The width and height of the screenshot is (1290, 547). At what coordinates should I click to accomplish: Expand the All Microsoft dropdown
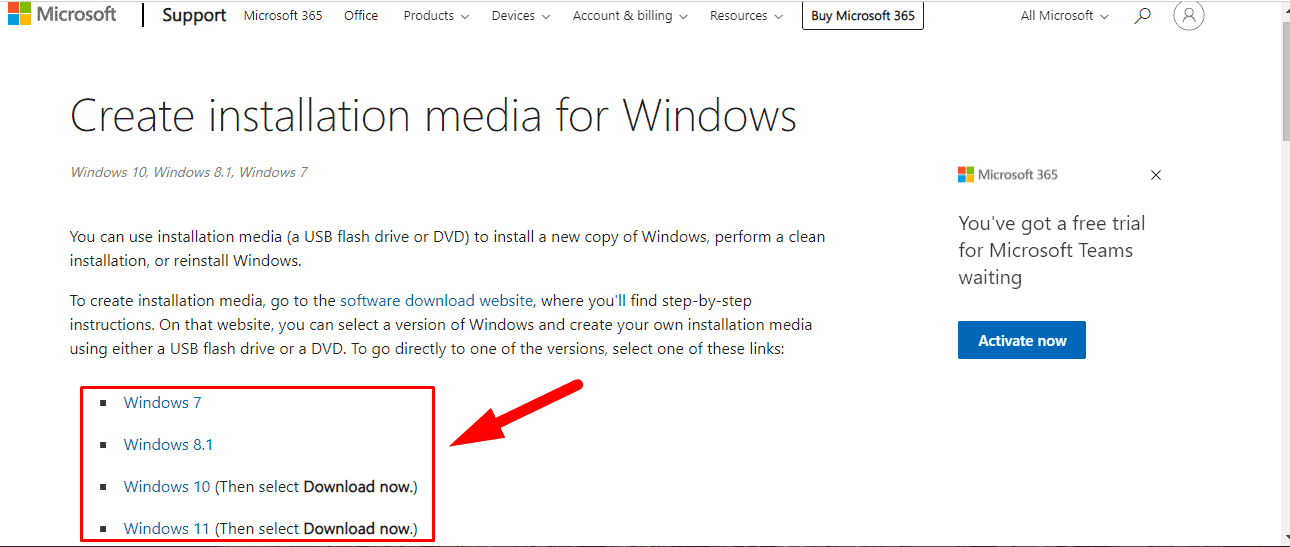pos(1065,16)
